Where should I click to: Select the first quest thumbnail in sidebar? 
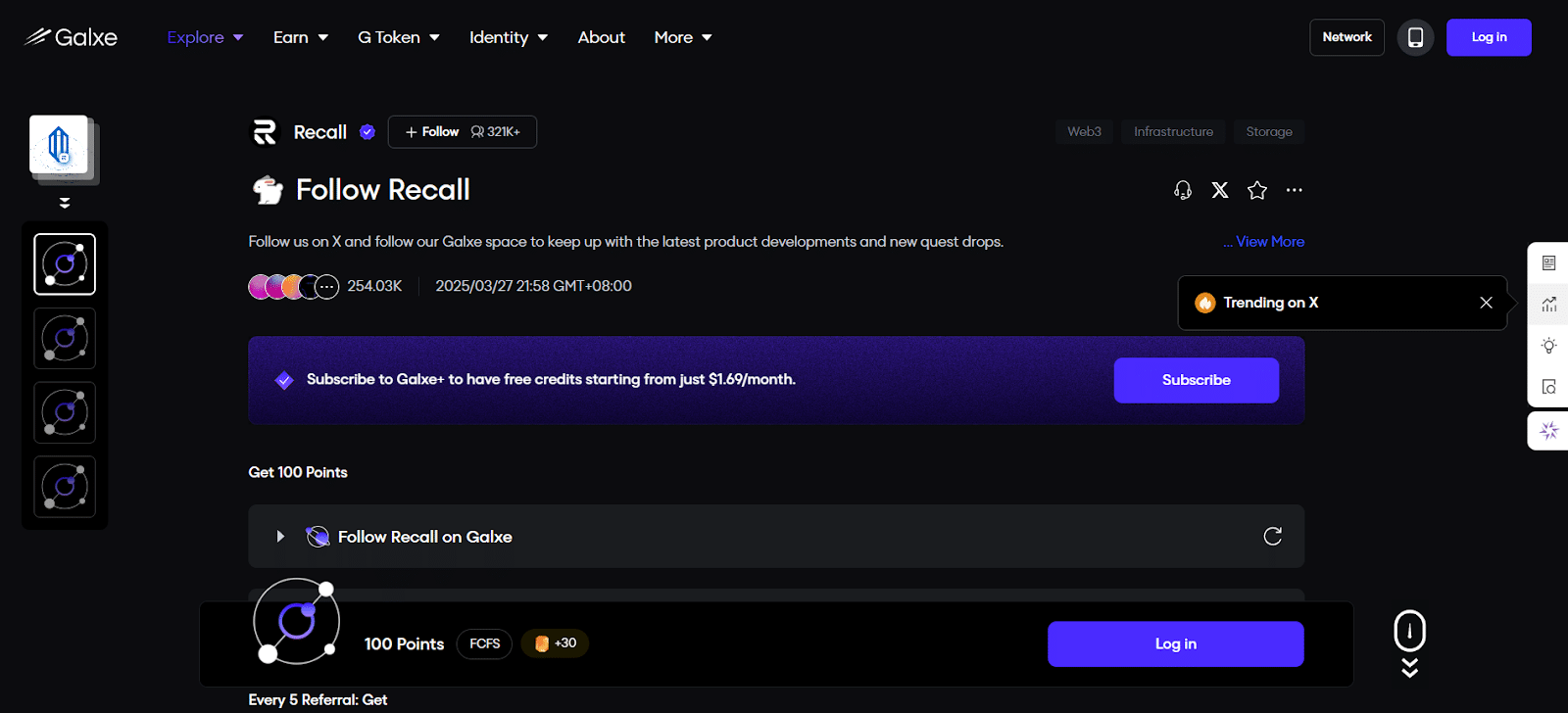(x=65, y=264)
